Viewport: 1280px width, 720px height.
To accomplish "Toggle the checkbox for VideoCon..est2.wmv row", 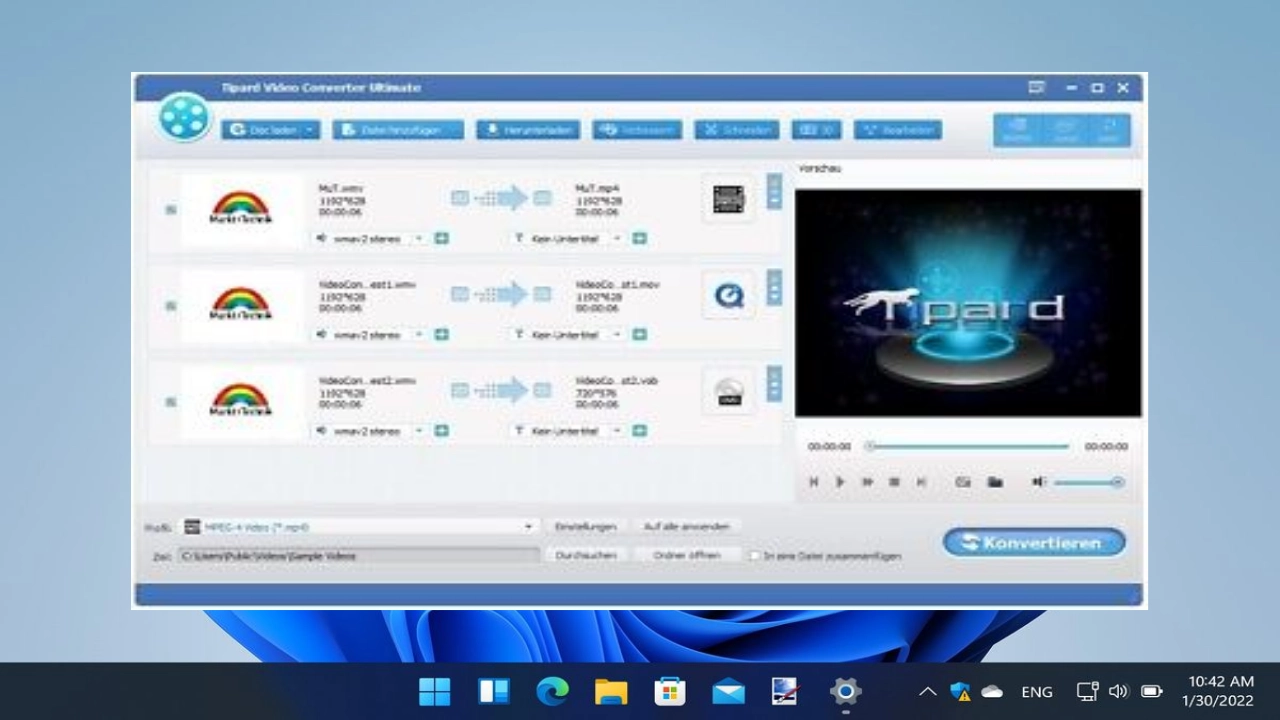I will coord(171,402).
